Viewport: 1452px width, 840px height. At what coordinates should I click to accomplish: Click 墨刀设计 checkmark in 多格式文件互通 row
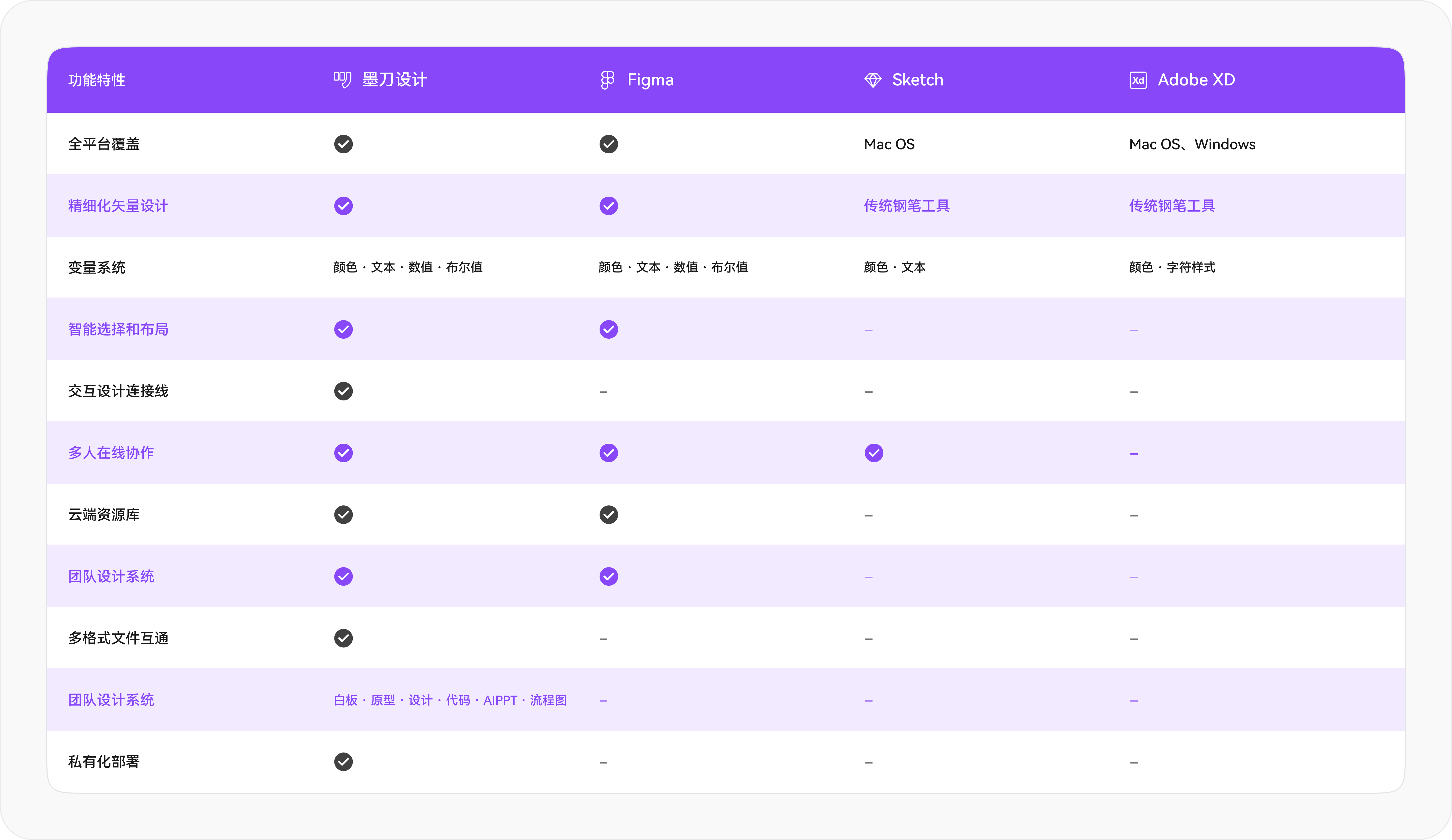tap(343, 638)
